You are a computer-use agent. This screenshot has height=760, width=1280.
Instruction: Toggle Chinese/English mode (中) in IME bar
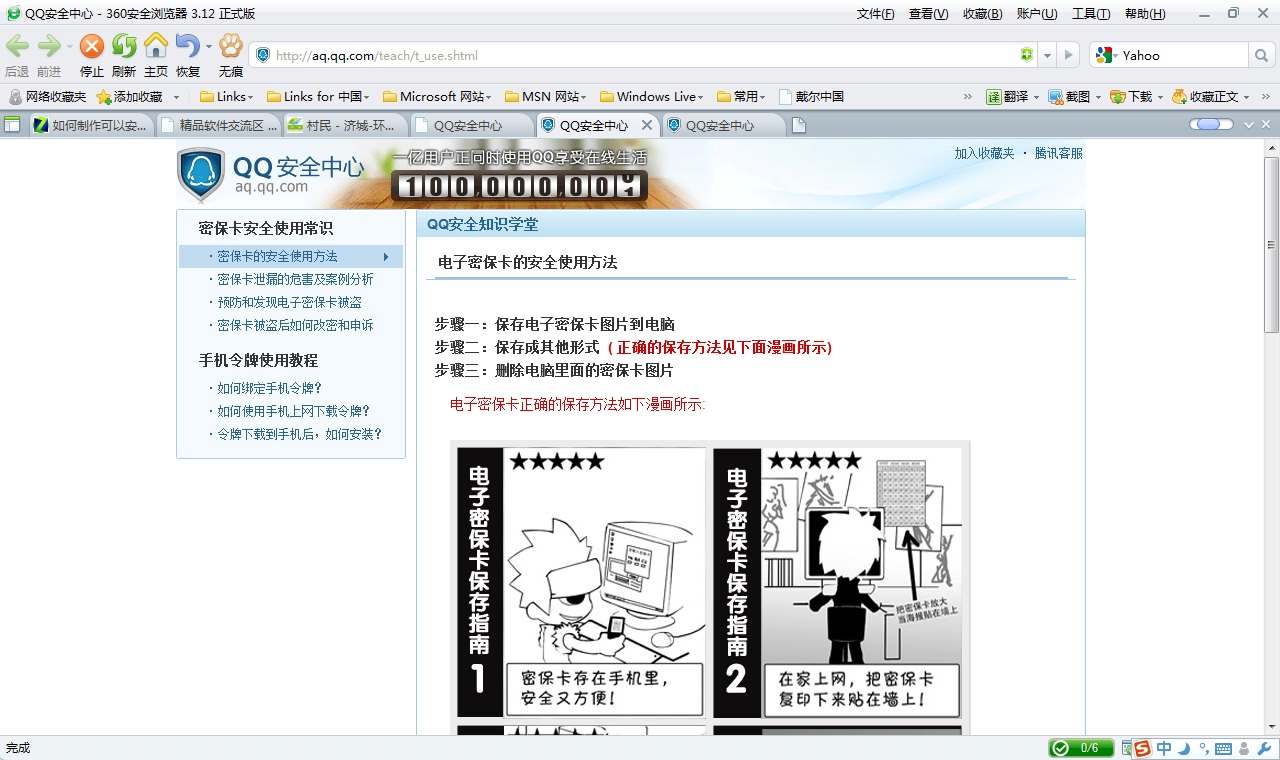[1164, 748]
